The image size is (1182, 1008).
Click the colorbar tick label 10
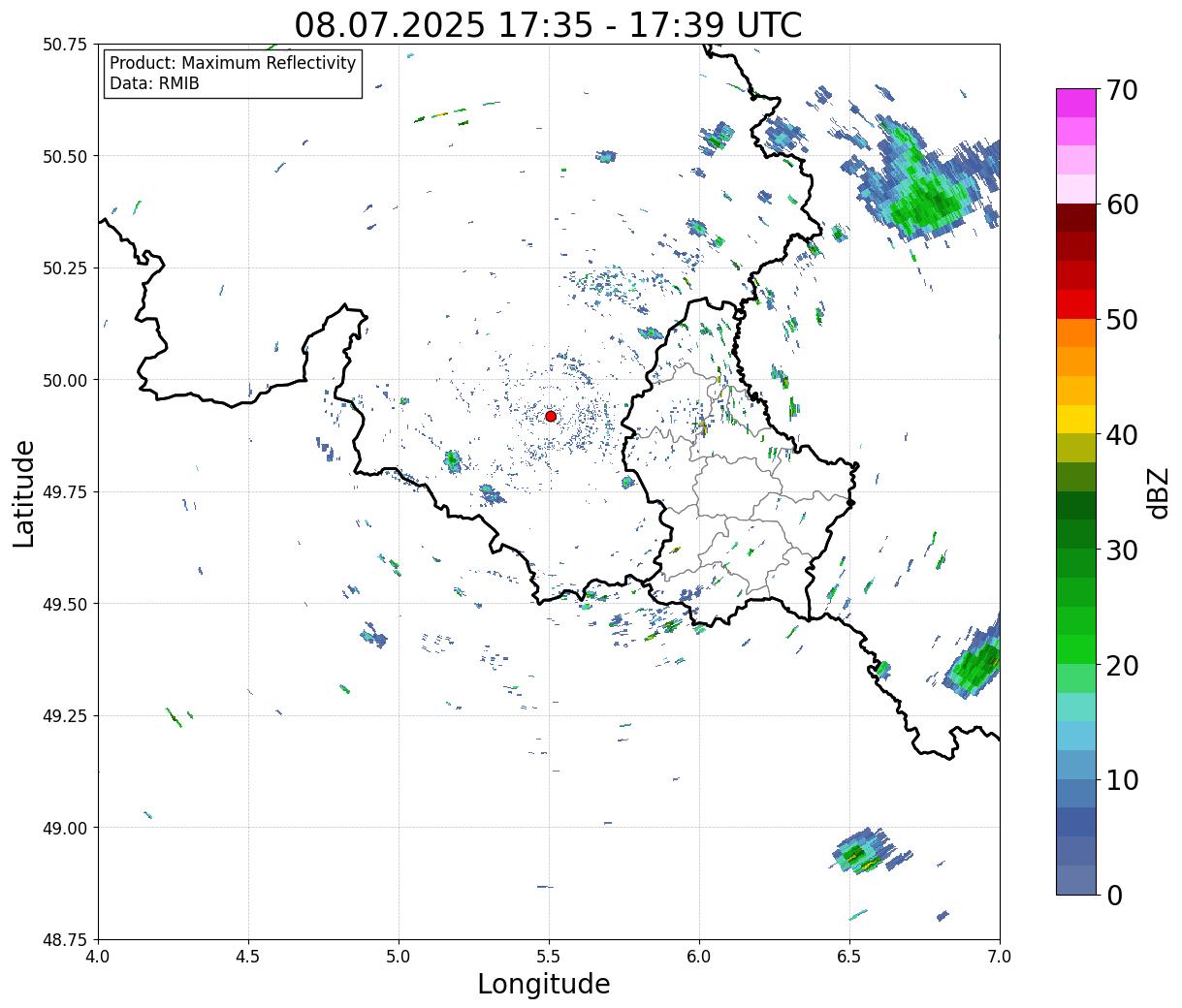point(1121,779)
